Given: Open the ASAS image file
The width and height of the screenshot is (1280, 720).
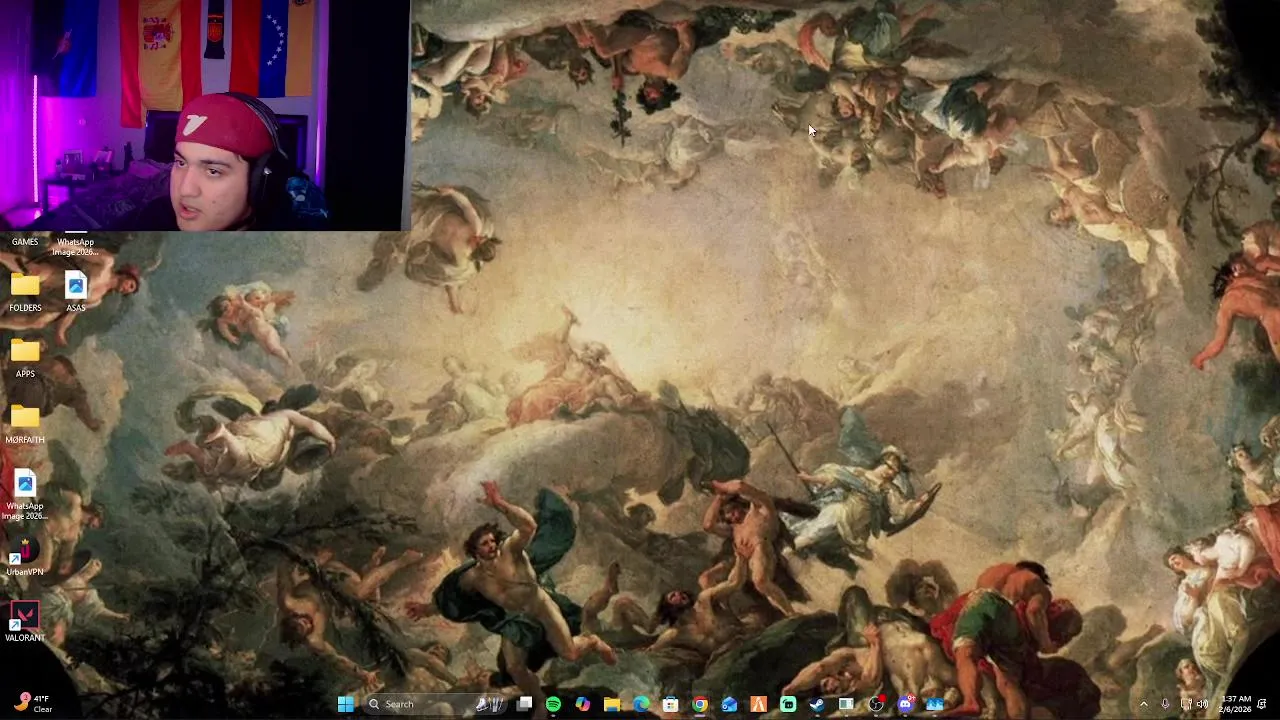Looking at the screenshot, I should click(x=75, y=293).
